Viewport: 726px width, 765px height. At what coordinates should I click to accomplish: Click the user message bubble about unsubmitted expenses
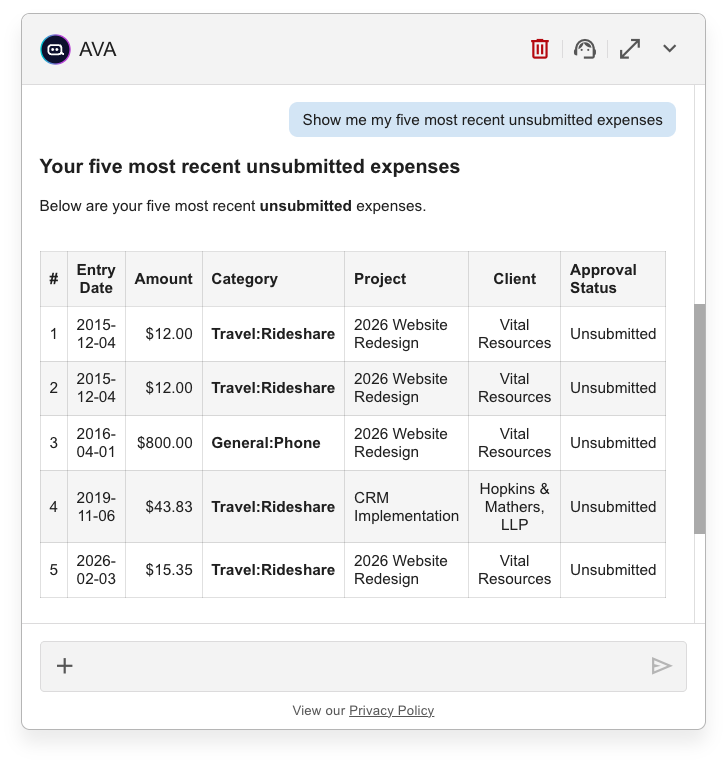[482, 120]
